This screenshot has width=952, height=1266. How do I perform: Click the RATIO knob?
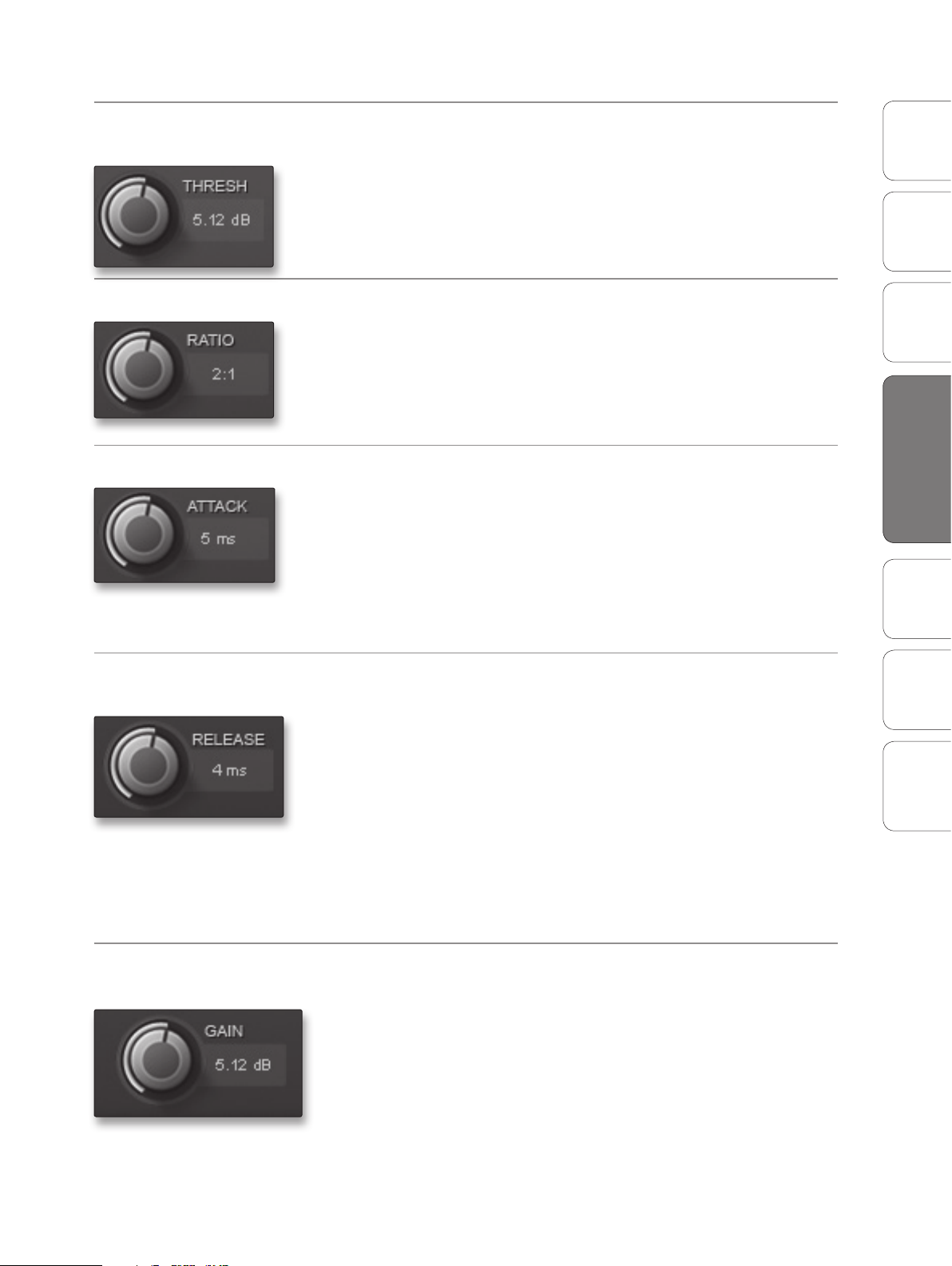140,369
